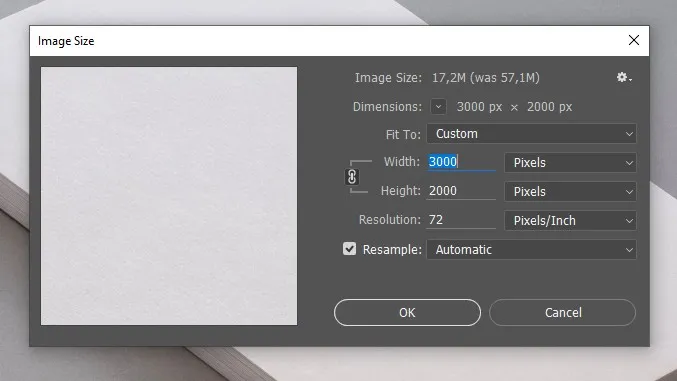Open the Resample Automatic method dropdown
The width and height of the screenshot is (677, 381).
pos(531,250)
